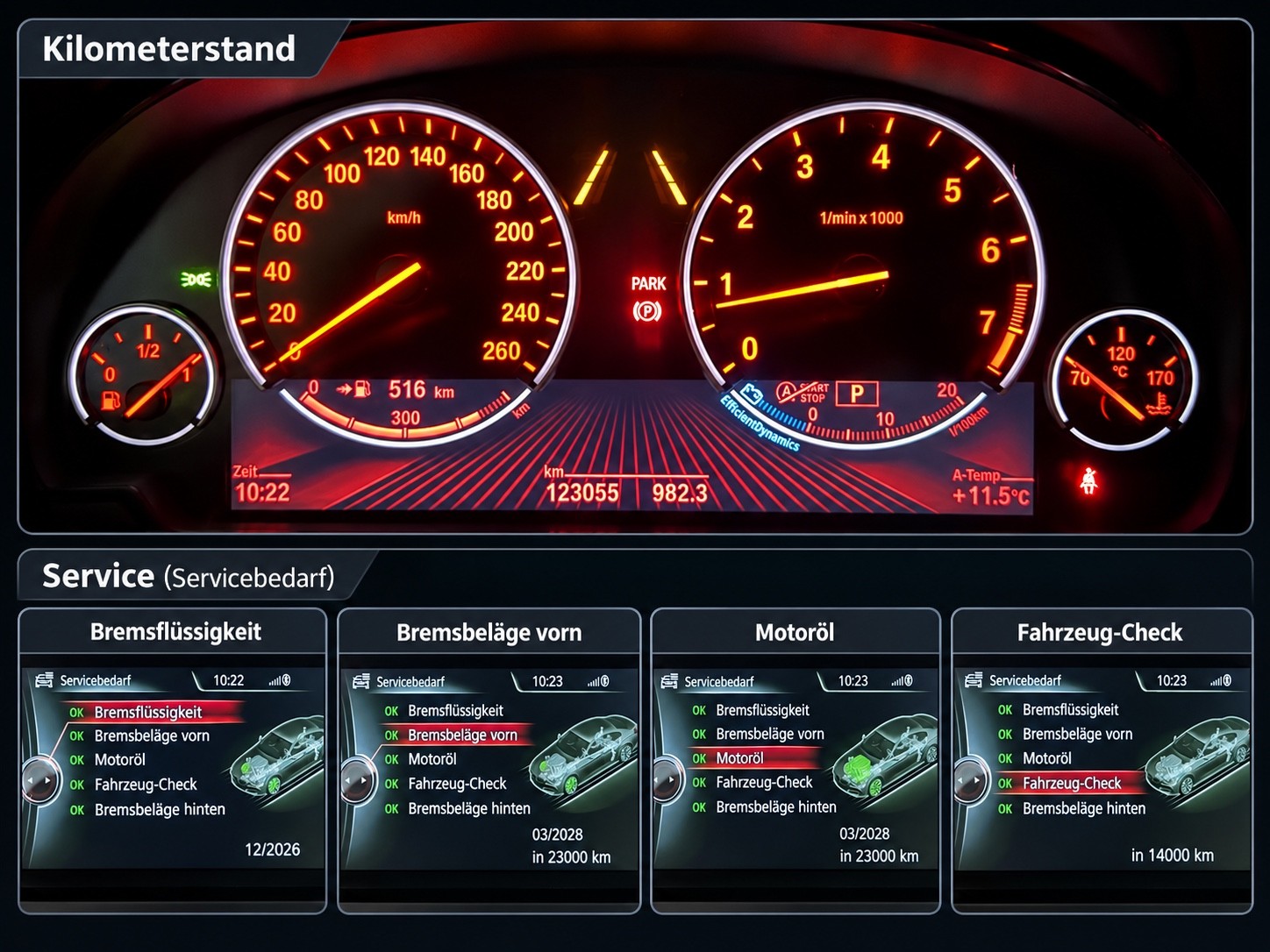The image size is (1270, 952).
Task: Click the 516 km range value
Action: click(421, 389)
